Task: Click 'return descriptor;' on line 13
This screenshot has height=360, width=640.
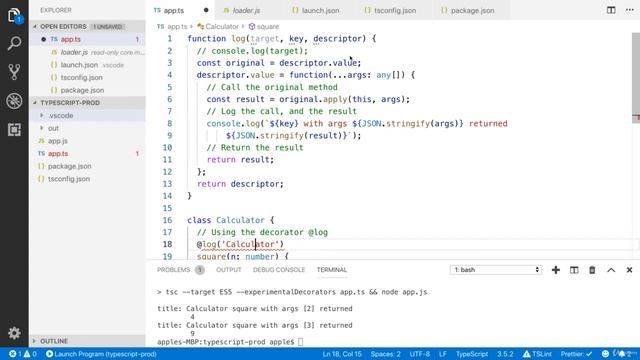Action: tap(240, 184)
